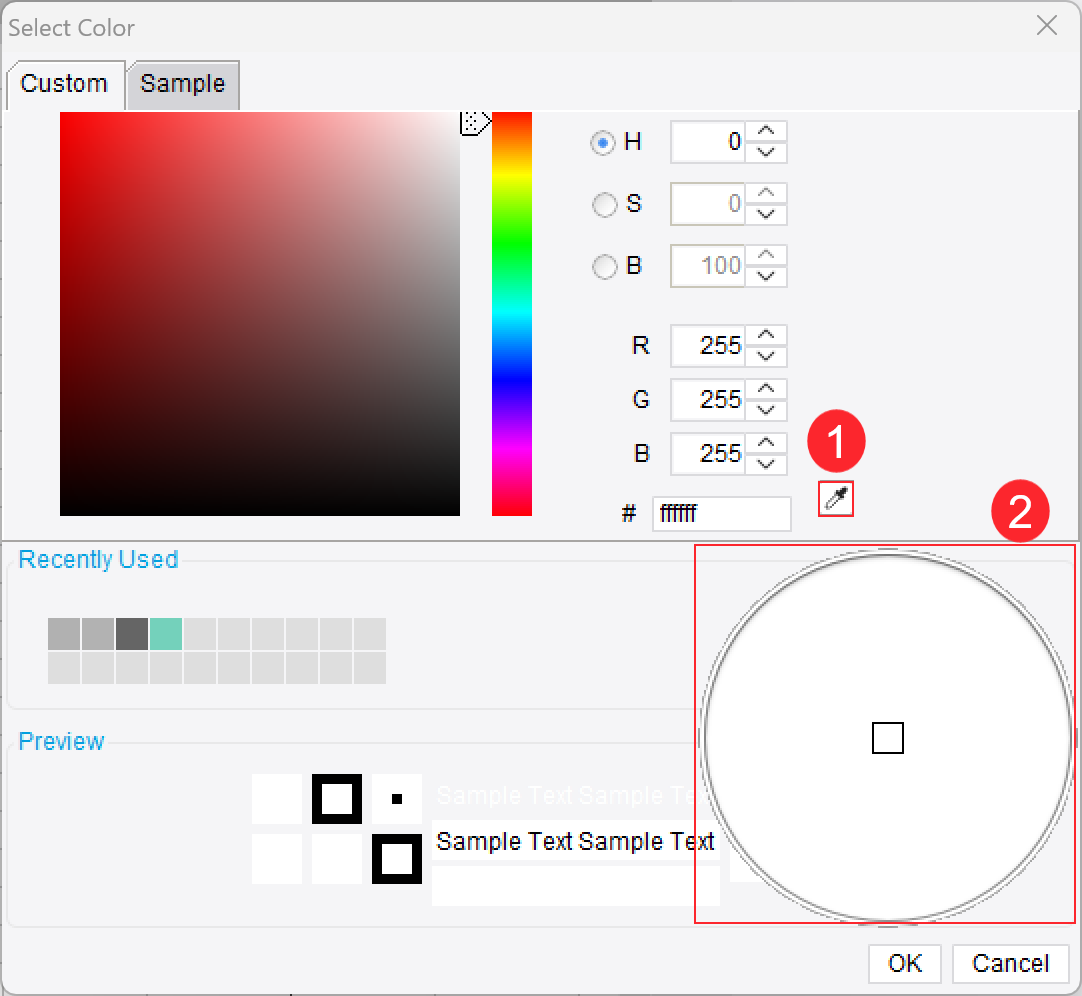Click the G value input field

[708, 400]
